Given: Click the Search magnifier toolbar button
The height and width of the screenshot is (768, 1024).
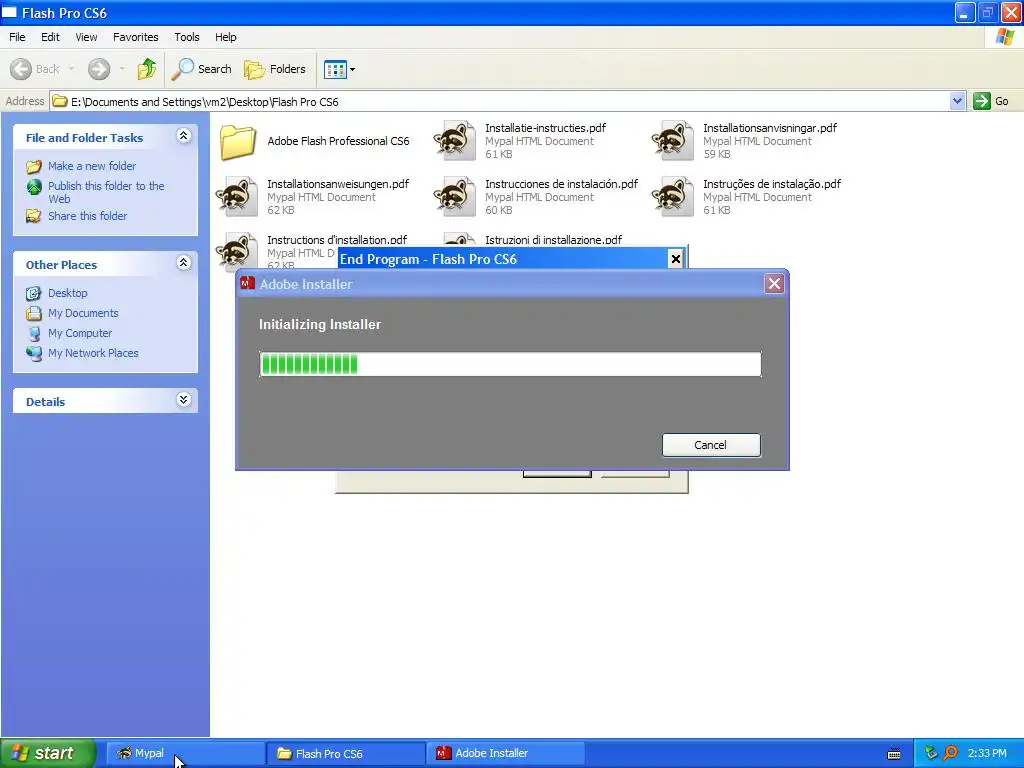Looking at the screenshot, I should tap(201, 69).
